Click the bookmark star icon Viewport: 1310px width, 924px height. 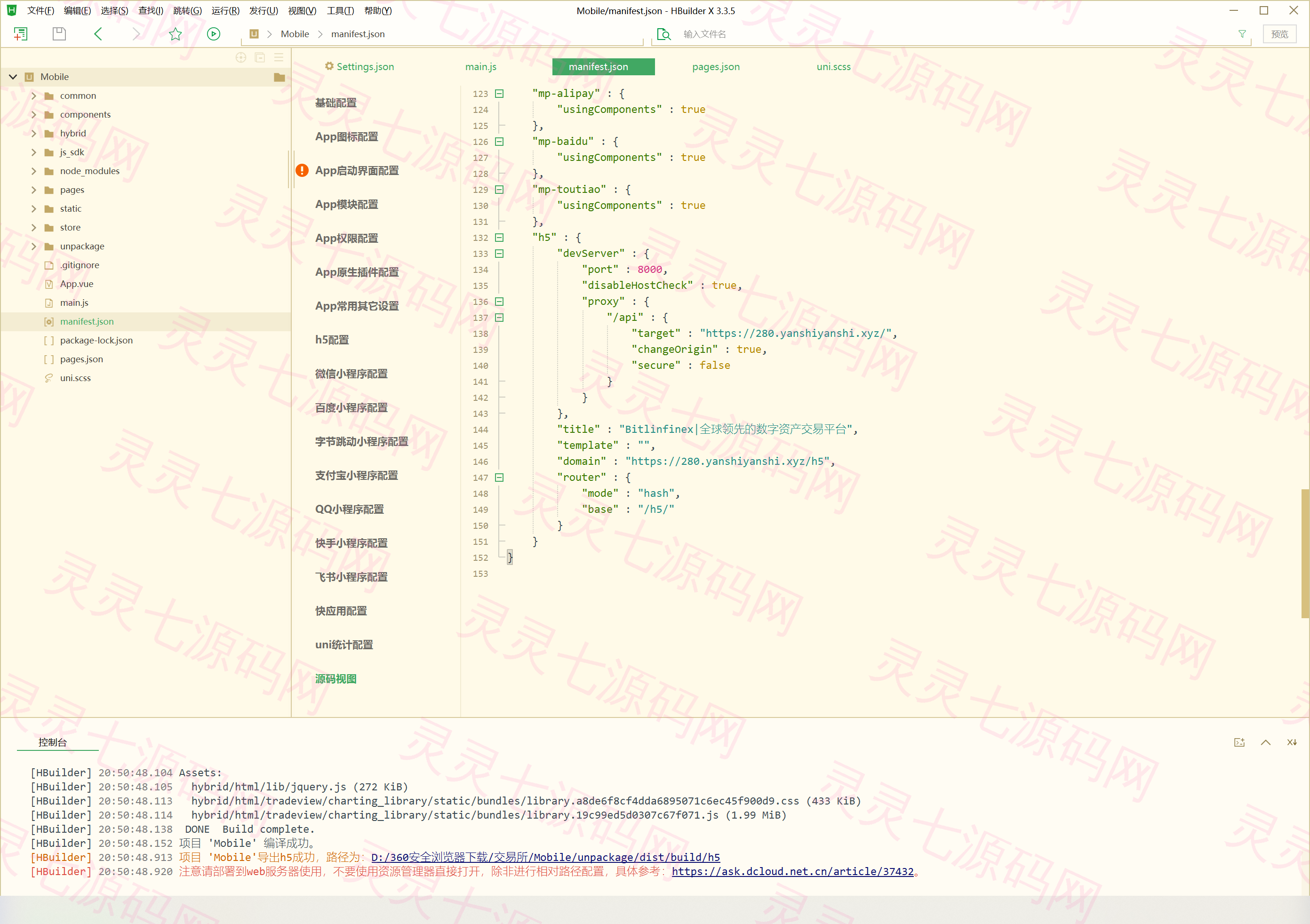[x=175, y=34]
